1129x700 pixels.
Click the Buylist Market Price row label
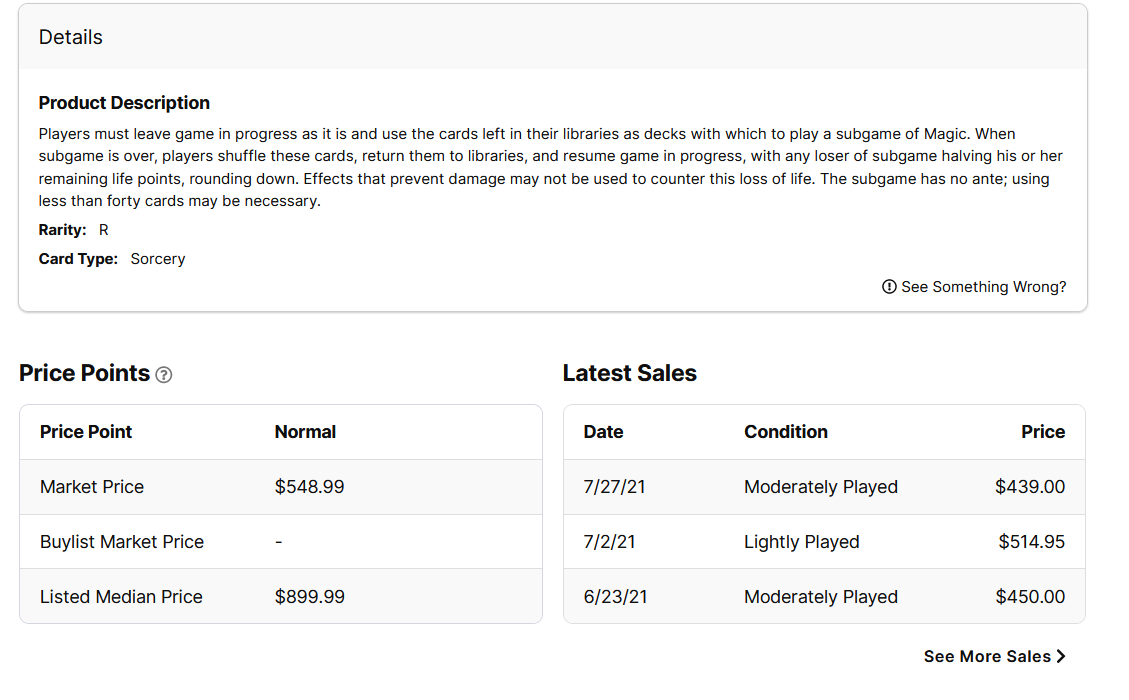[x=122, y=542]
